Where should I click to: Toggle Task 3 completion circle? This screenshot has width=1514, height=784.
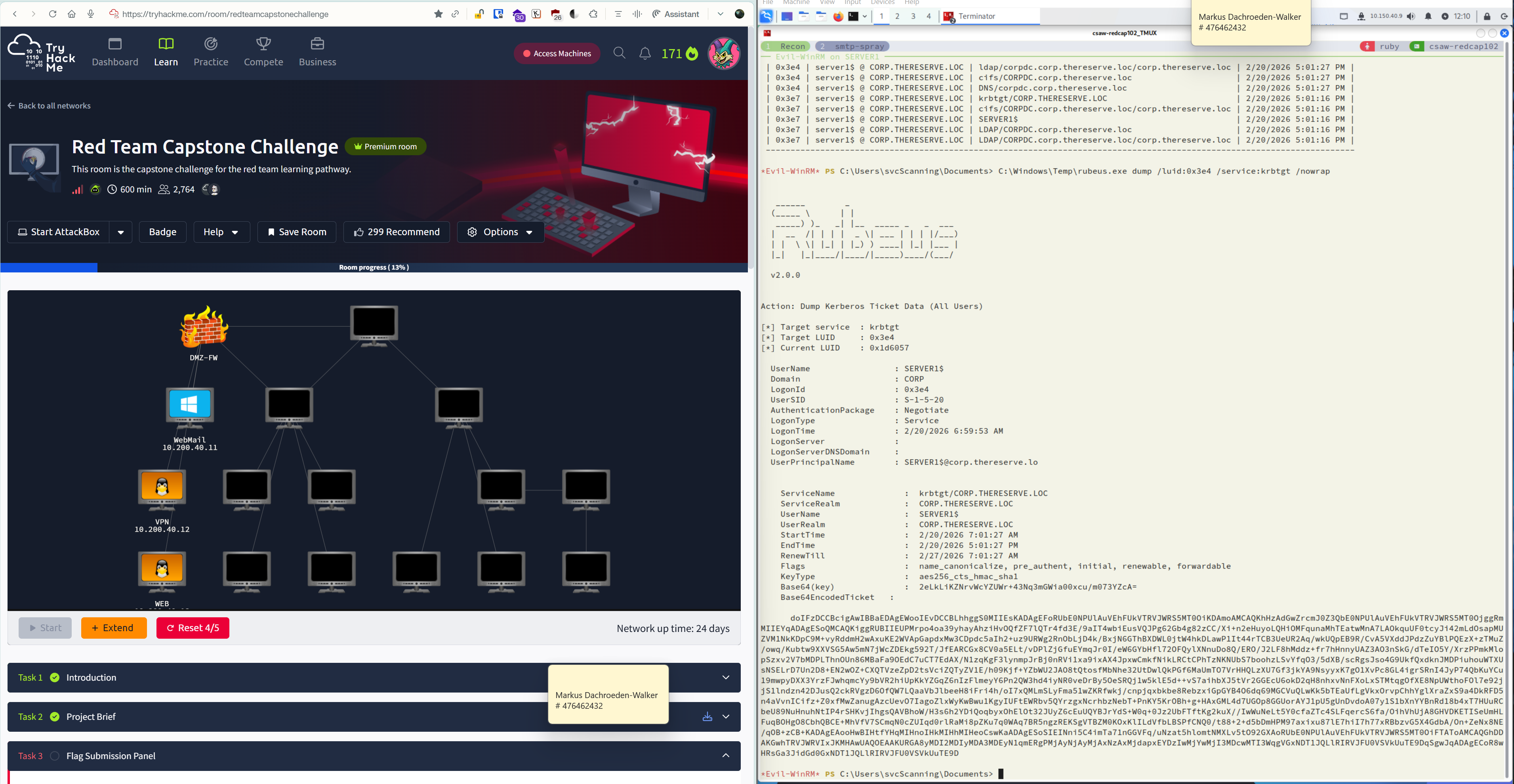(x=55, y=756)
